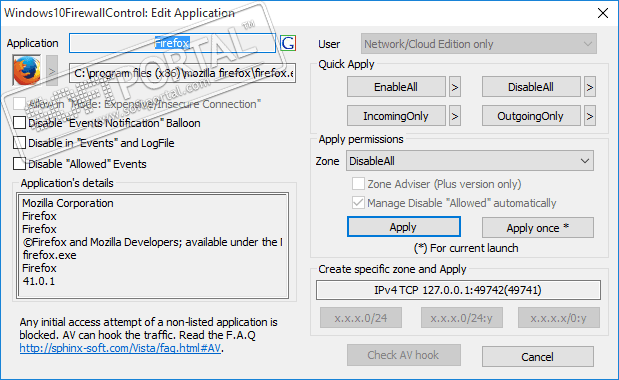Click the Check AV hook button
Viewport: 619px width, 380px height.
[403, 355]
